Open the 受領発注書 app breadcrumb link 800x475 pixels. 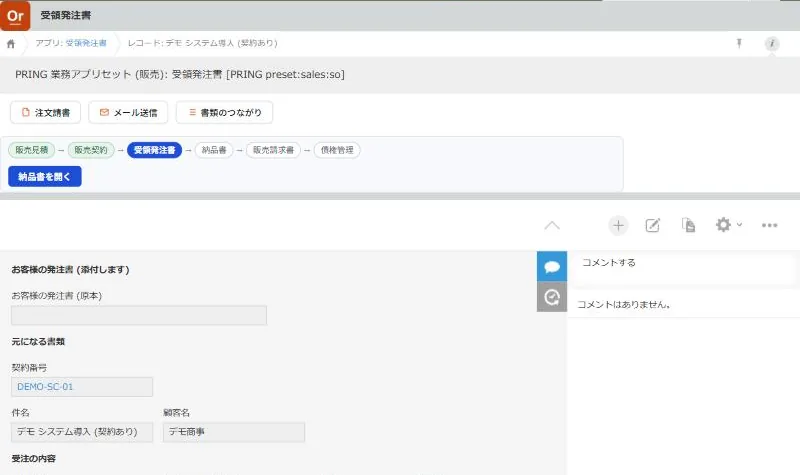point(86,43)
